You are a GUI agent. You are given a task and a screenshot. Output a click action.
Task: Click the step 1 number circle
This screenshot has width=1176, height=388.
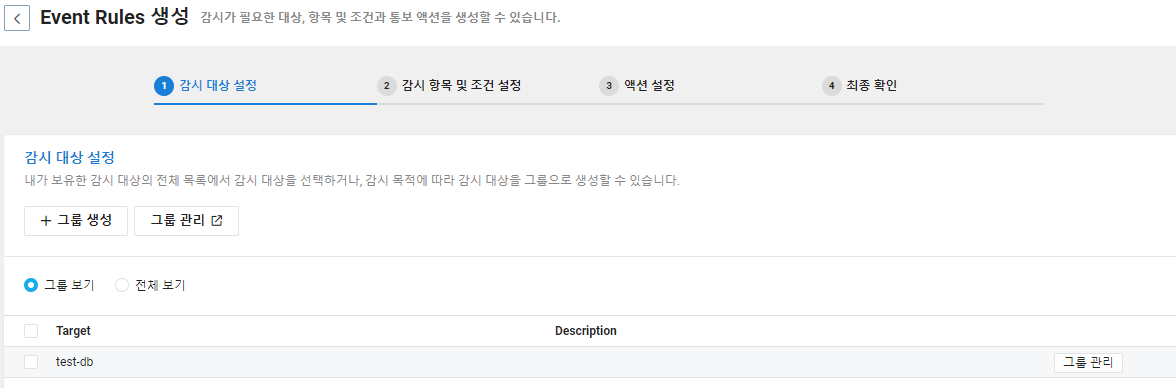click(164, 86)
